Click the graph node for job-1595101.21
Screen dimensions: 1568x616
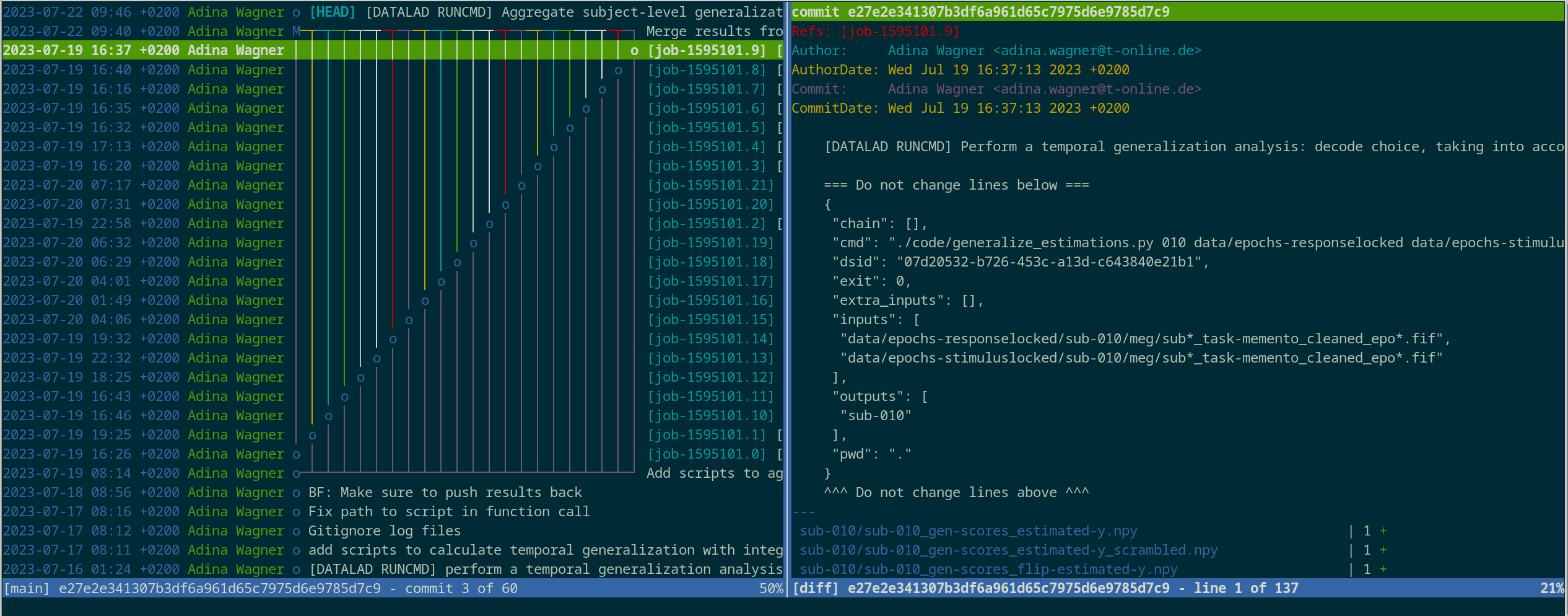pos(521,186)
